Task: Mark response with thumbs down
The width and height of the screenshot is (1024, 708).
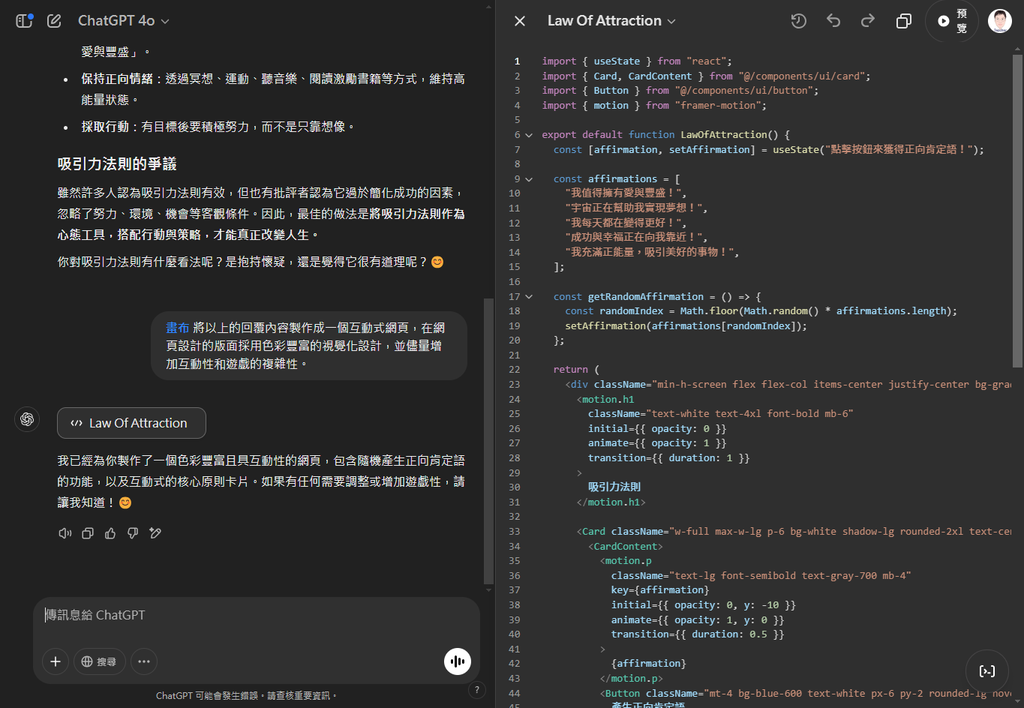Action: (133, 533)
